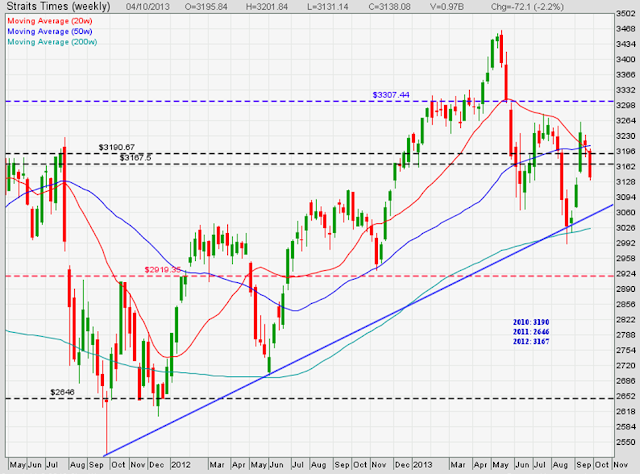Click price axis value "3230"
Screen dimensions: 640x474
click(x=625, y=136)
